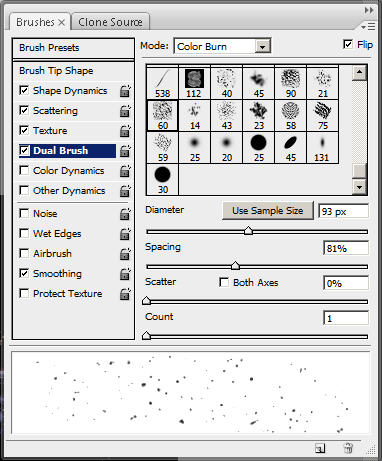The width and height of the screenshot is (382, 461).
Task: Click the Use Sample Size button
Action: coord(268,211)
